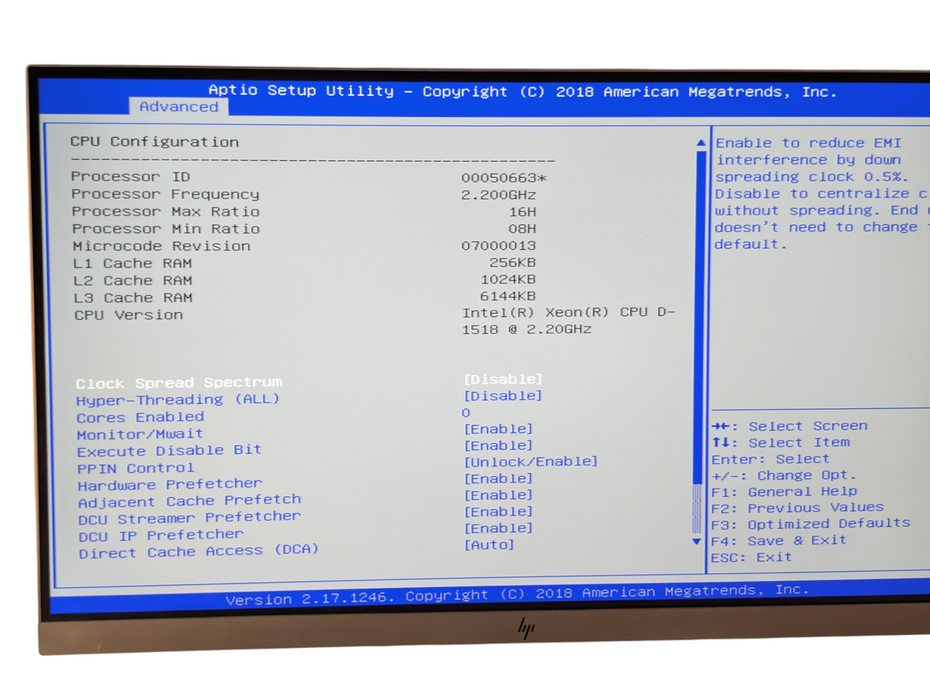Select DCU IP Prefetcher setting
930x700 pixels.
coord(161,535)
